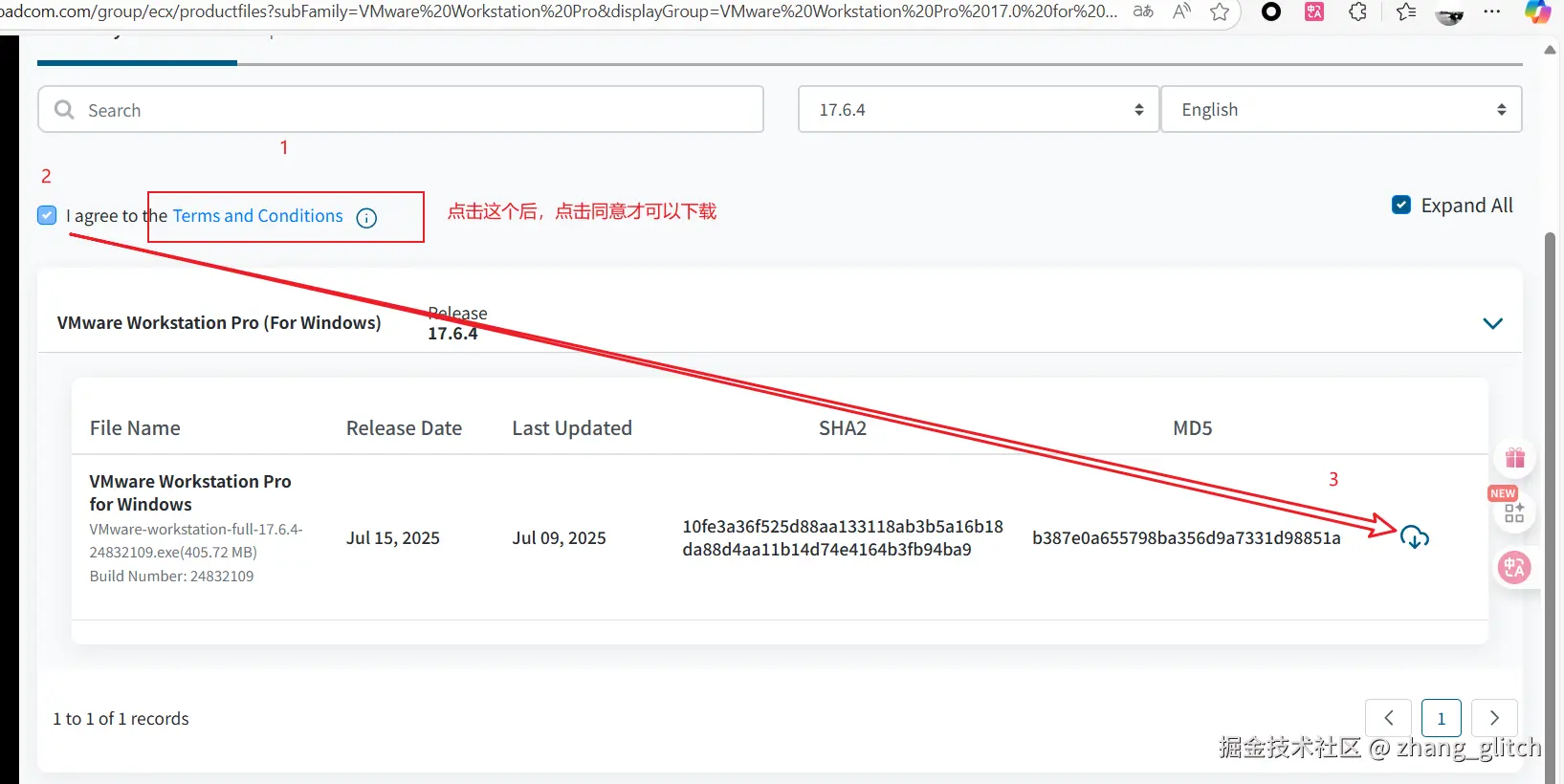Click the VMware-workstation-full-17.6.4 exe file name
Image resolution: width=1564 pixels, height=784 pixels.
click(196, 540)
